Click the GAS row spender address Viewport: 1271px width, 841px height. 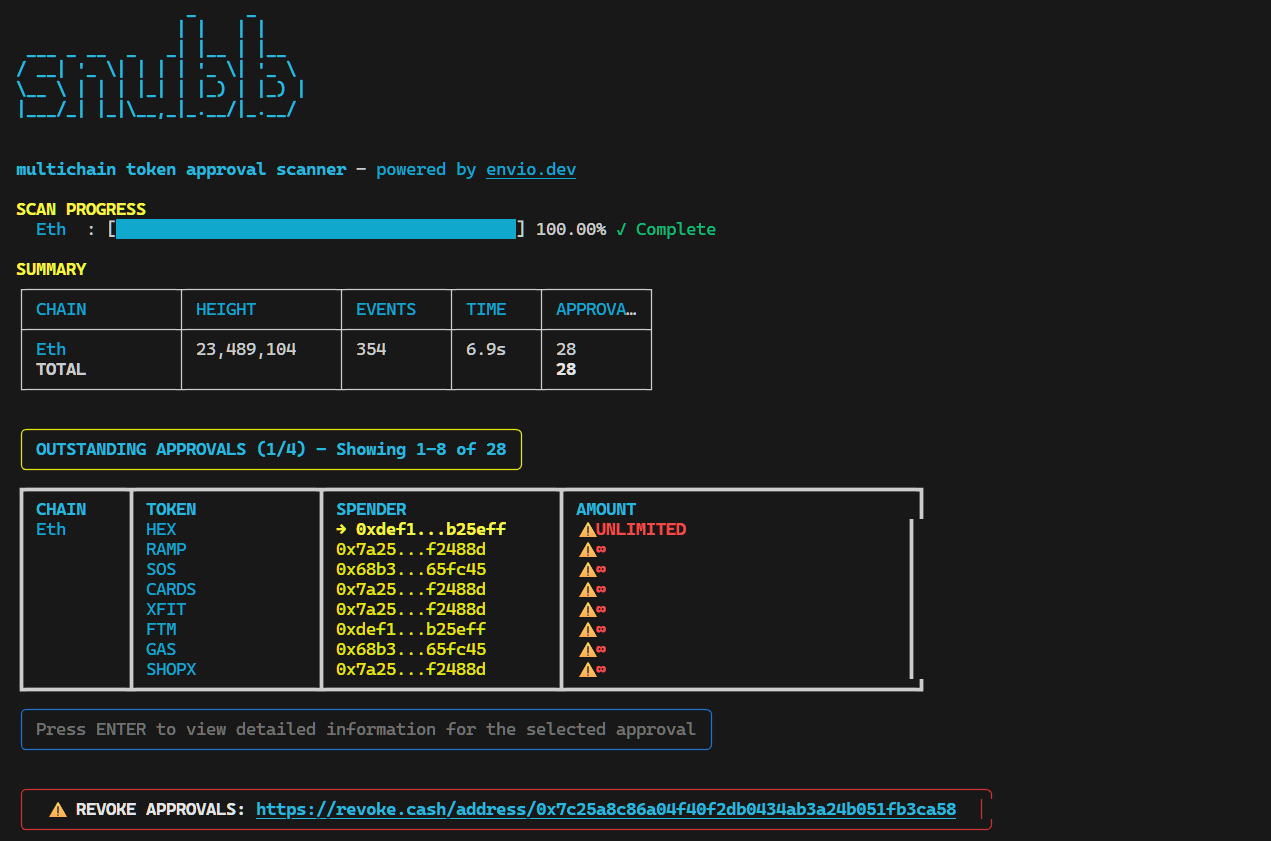410,650
